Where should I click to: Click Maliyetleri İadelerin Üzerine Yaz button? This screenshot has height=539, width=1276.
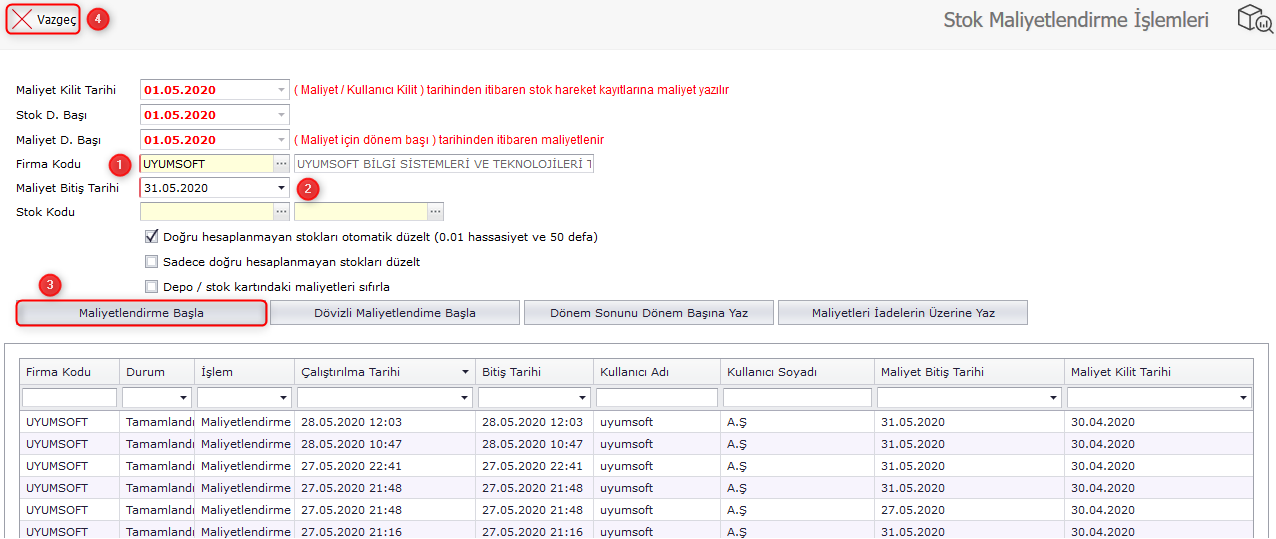point(903,313)
